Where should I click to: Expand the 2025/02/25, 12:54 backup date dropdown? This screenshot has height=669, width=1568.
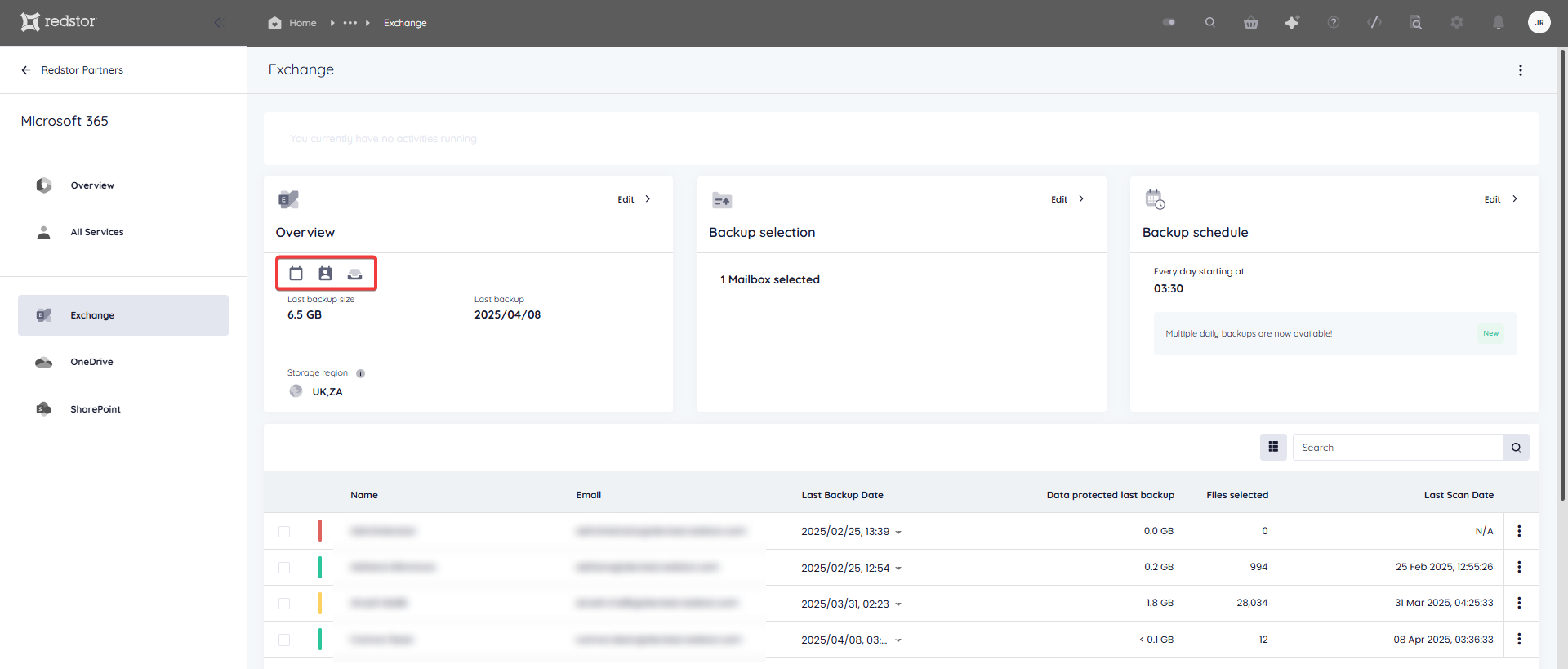[x=898, y=569]
